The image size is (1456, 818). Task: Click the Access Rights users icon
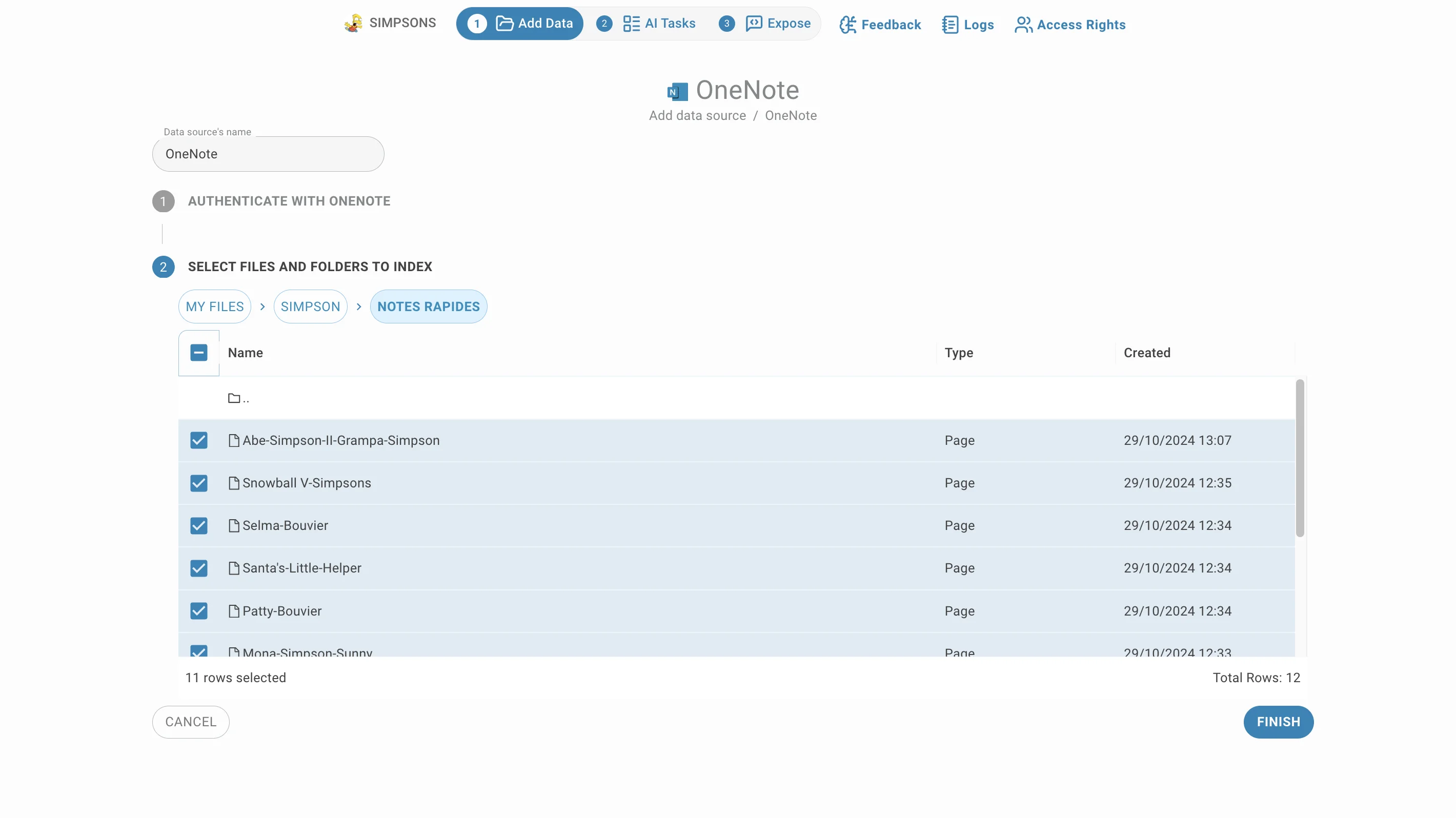pyautogui.click(x=1023, y=25)
